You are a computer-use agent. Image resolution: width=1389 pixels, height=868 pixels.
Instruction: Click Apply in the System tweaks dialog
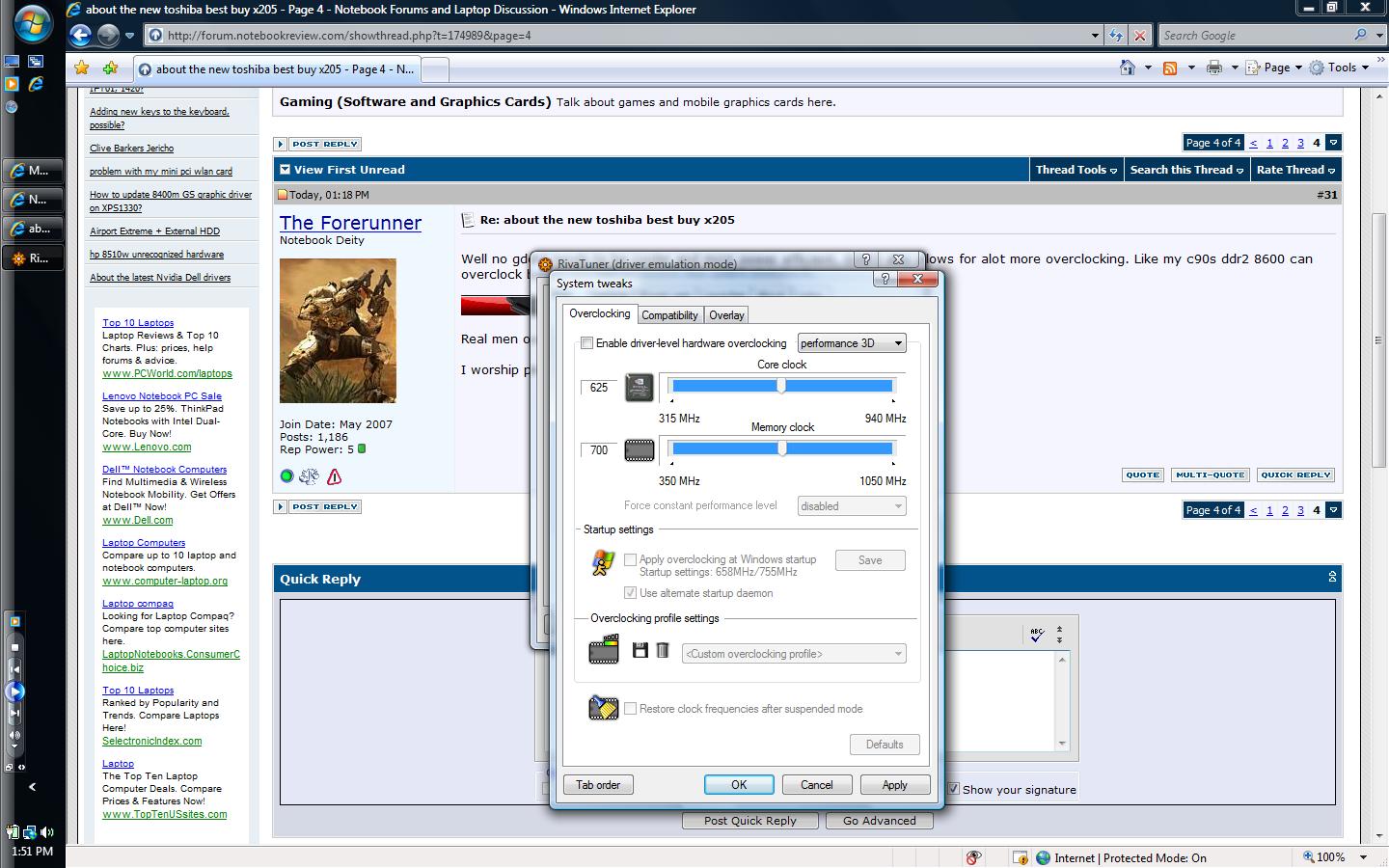(x=894, y=785)
